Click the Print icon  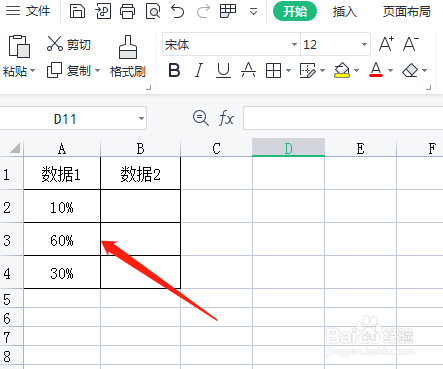128,11
